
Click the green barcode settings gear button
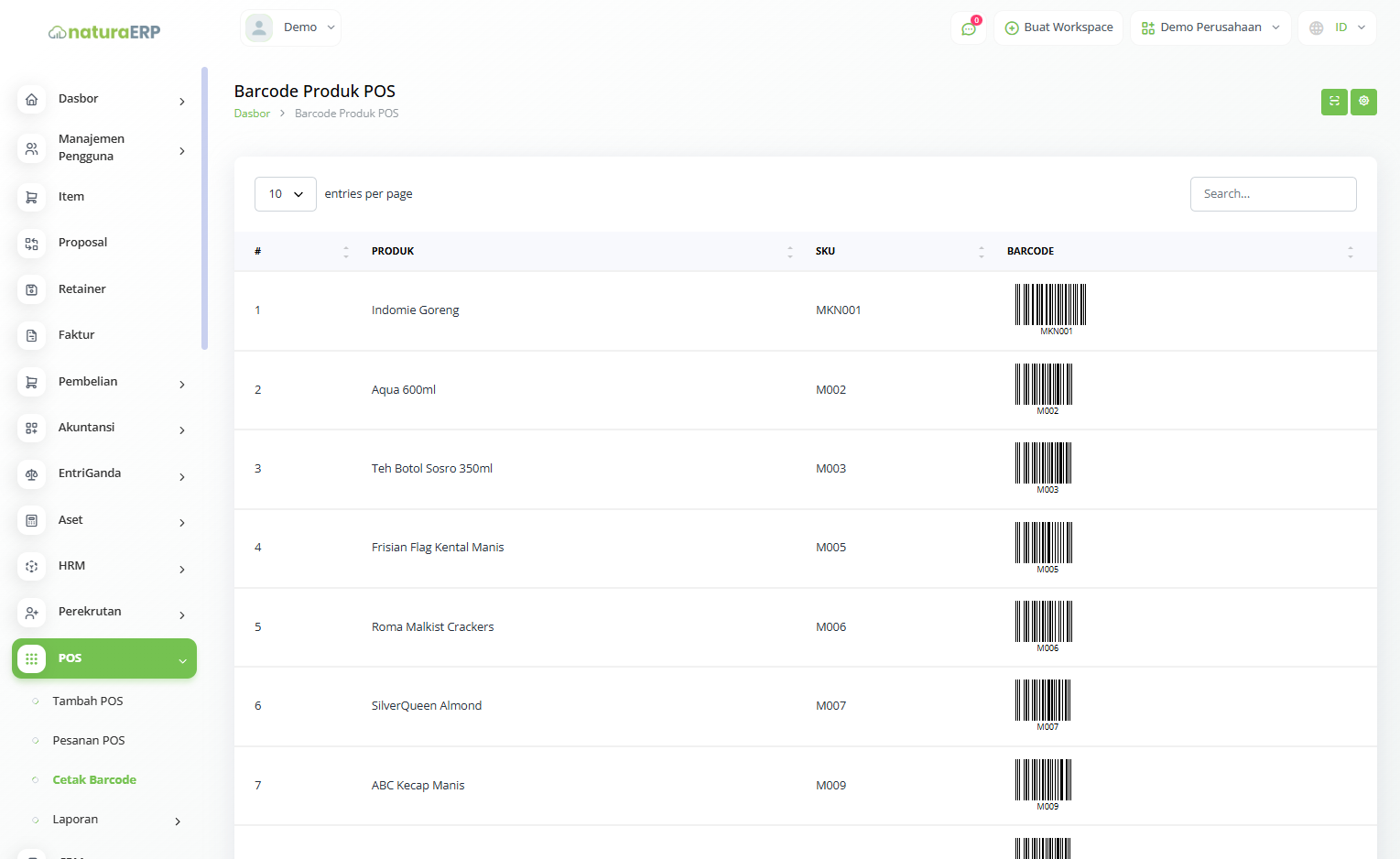(1363, 102)
